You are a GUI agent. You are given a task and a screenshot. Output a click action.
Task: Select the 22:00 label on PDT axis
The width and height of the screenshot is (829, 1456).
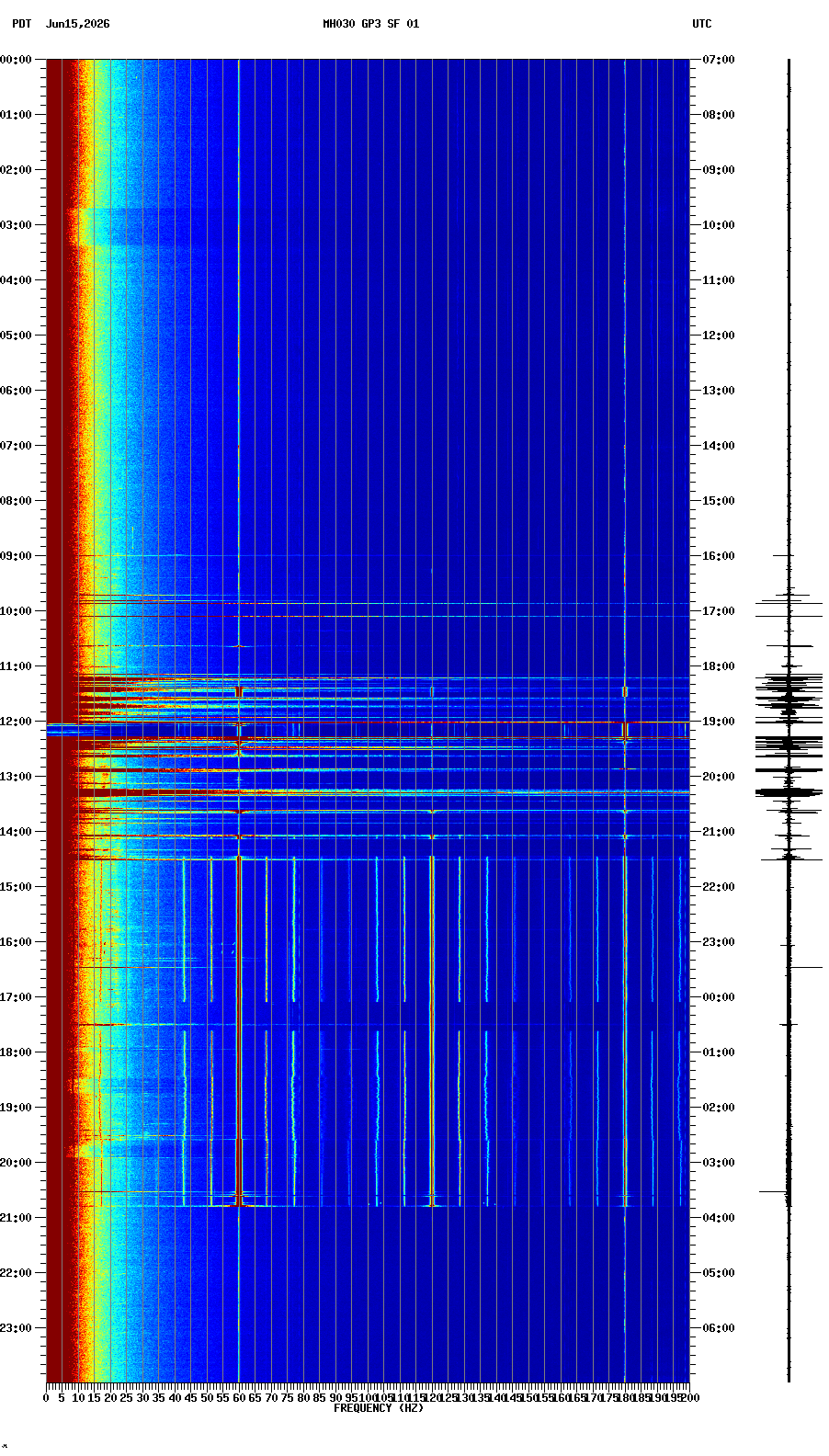[16, 1273]
